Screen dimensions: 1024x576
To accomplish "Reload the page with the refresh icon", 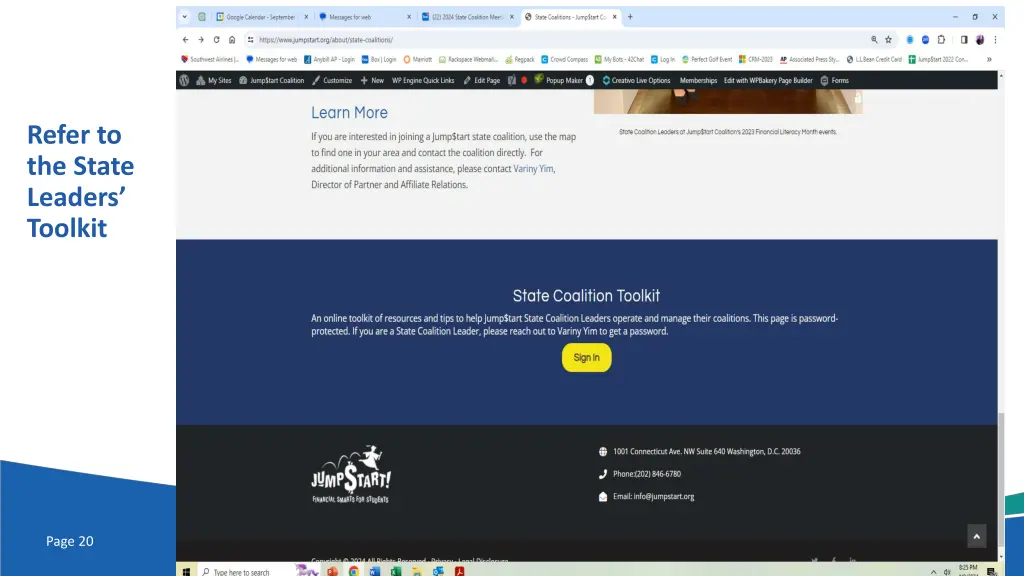I will click(x=216, y=40).
